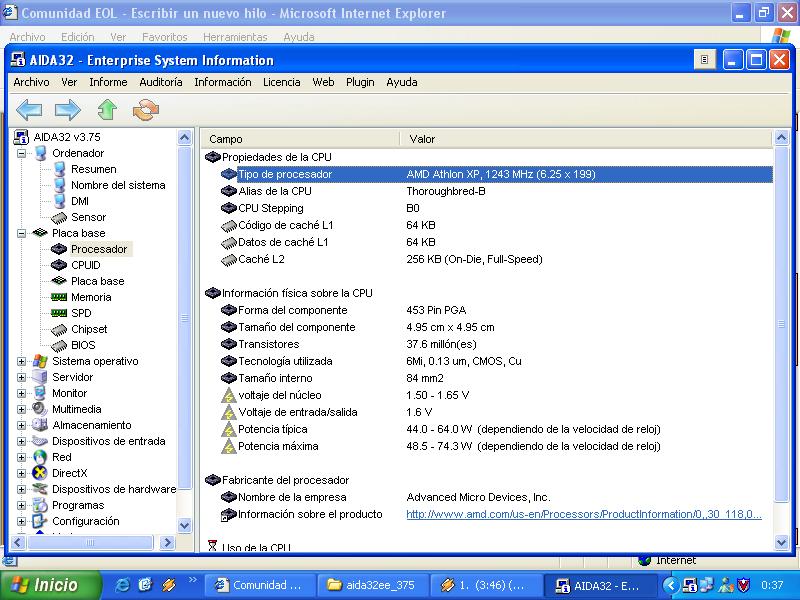This screenshot has width=800, height=600.
Task: Click the Red network icon
Action: tap(40, 457)
